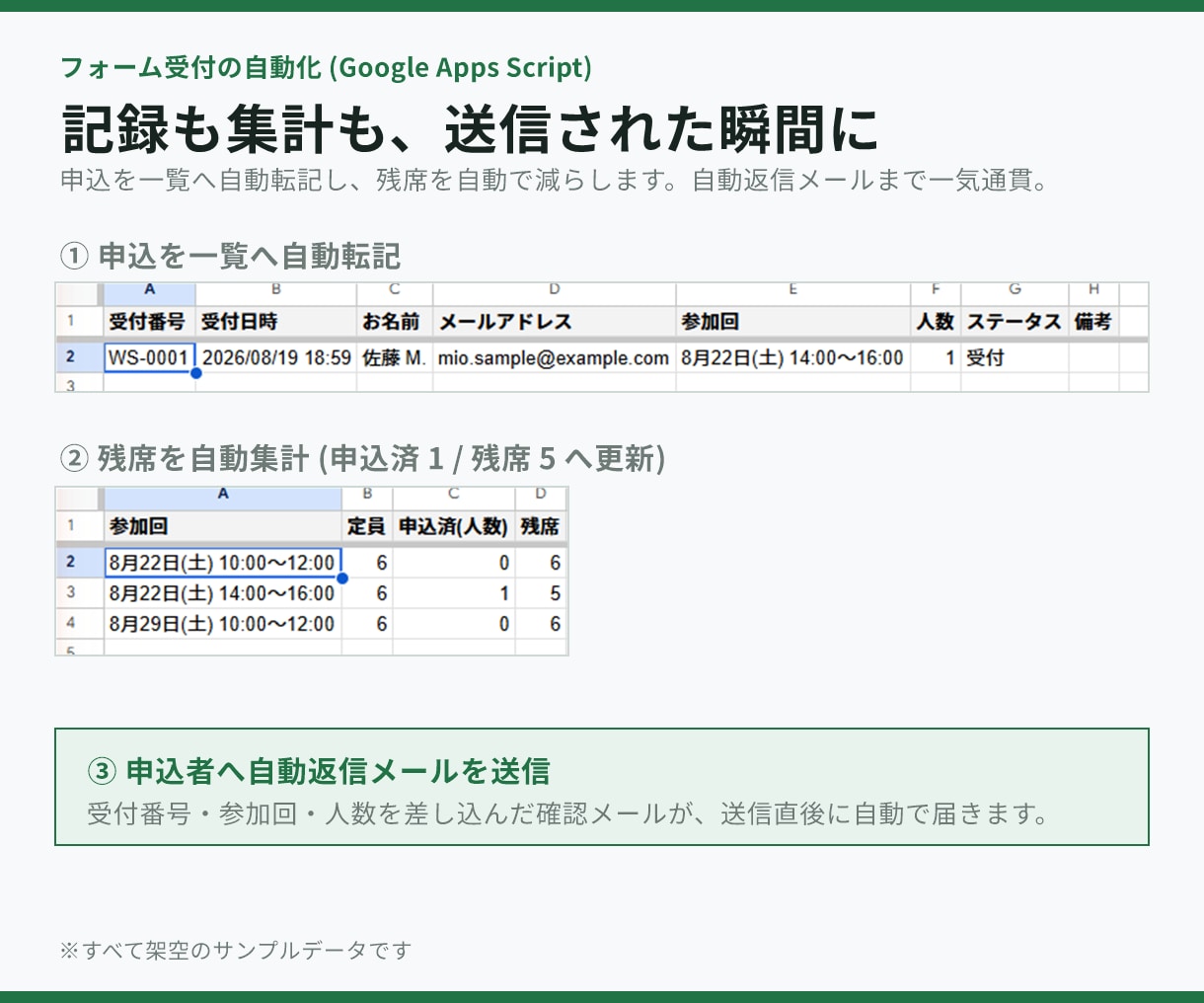Click the timestamp 2026/08/19 18:59 cell
This screenshot has height=1003, width=1204.
point(276,357)
